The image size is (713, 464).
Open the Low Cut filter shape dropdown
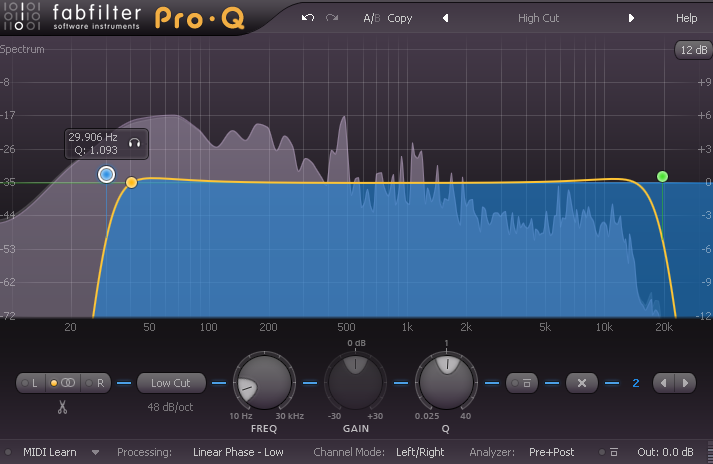click(x=171, y=383)
